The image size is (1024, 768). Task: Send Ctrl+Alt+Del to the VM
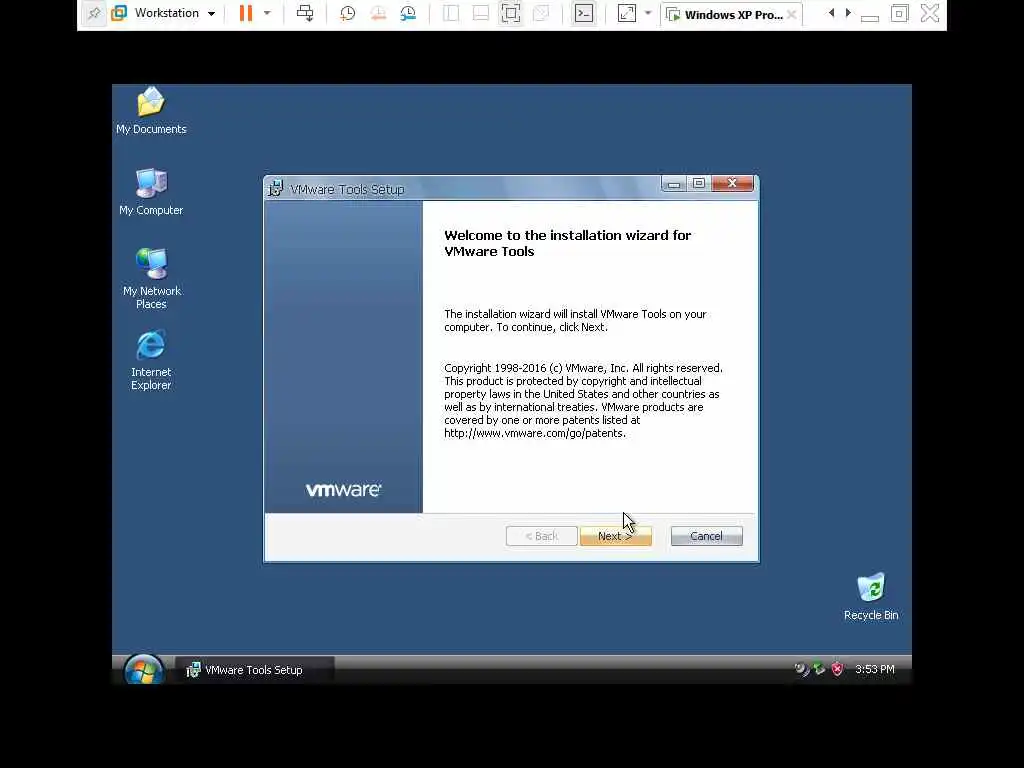point(305,13)
